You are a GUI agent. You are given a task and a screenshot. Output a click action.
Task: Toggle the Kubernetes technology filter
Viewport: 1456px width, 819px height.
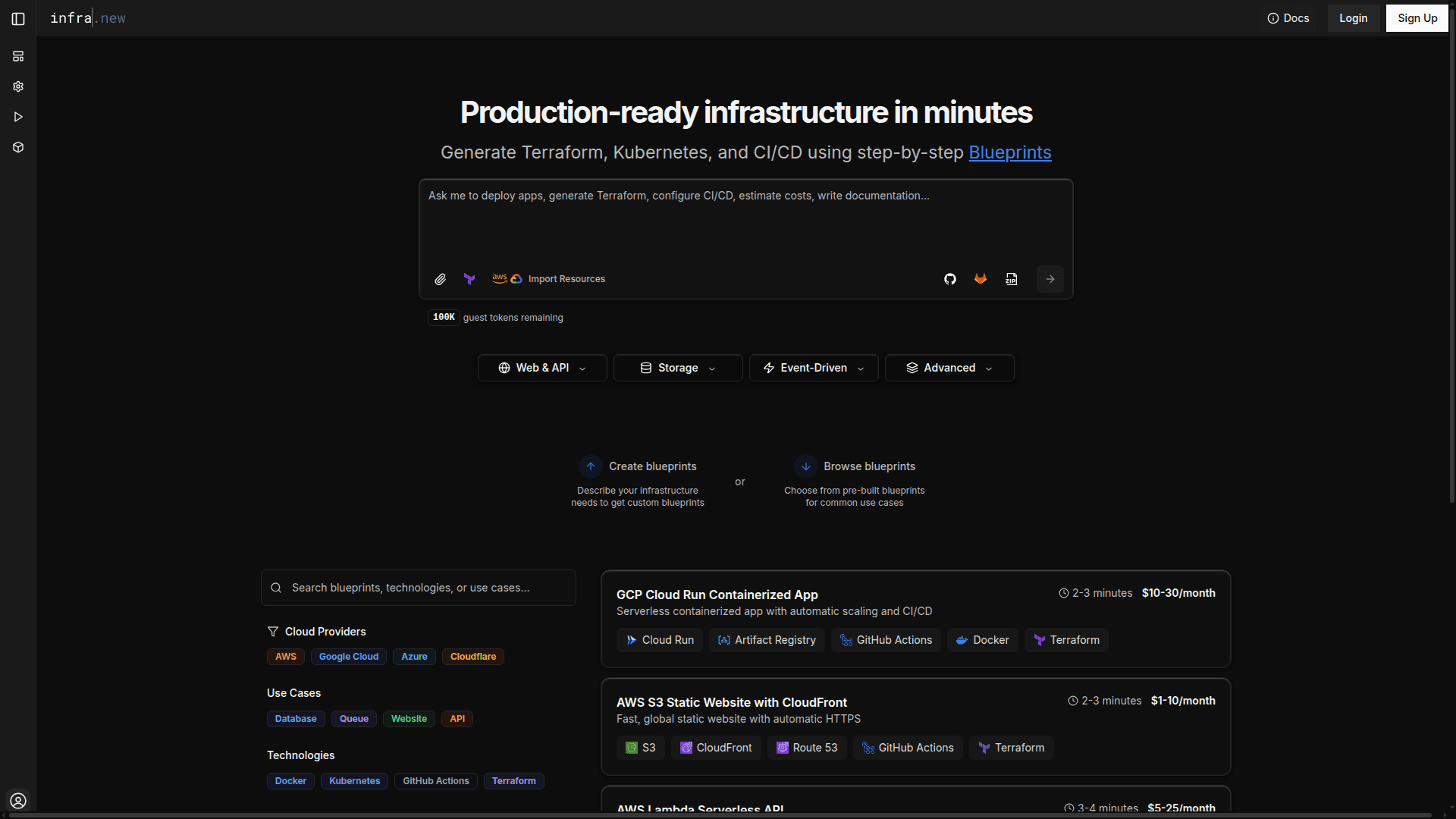tap(354, 781)
